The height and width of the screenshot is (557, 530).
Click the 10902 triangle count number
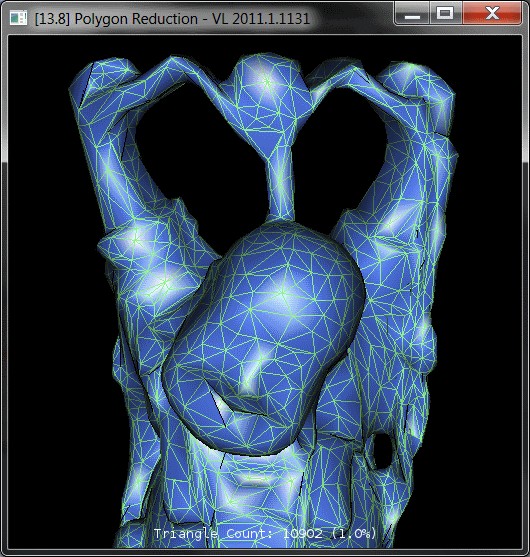(x=303, y=534)
